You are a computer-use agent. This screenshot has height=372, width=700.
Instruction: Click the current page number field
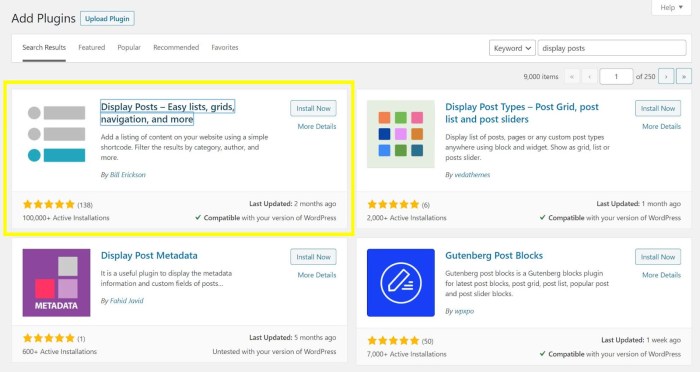pos(616,76)
